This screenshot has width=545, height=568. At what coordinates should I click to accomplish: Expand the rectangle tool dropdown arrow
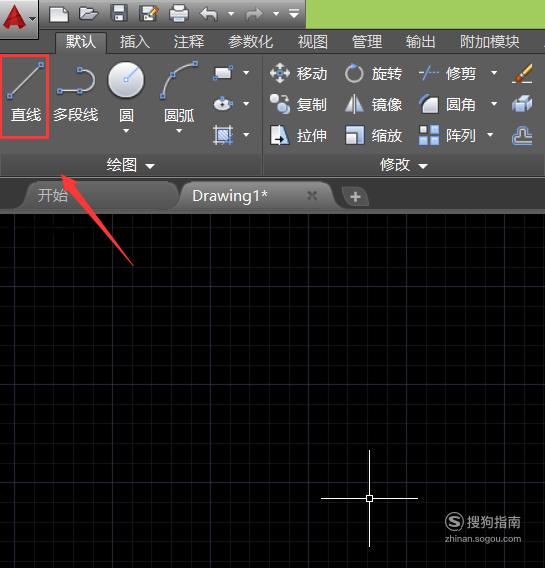point(246,73)
